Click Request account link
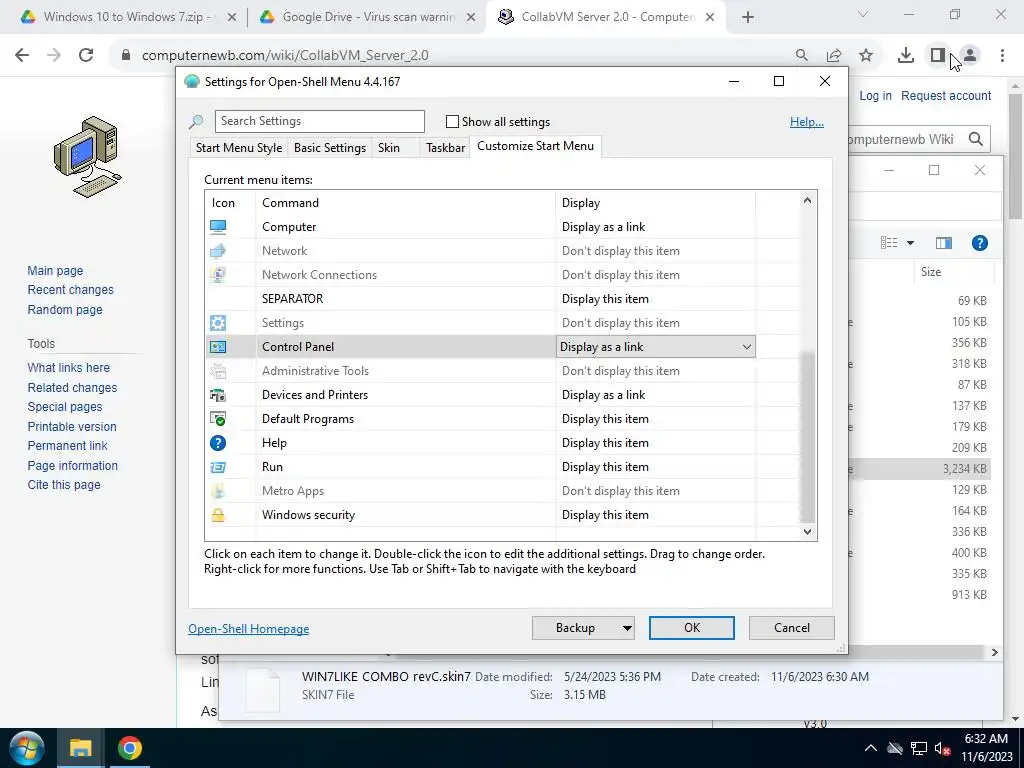This screenshot has width=1024, height=768. pyautogui.click(x=946, y=95)
